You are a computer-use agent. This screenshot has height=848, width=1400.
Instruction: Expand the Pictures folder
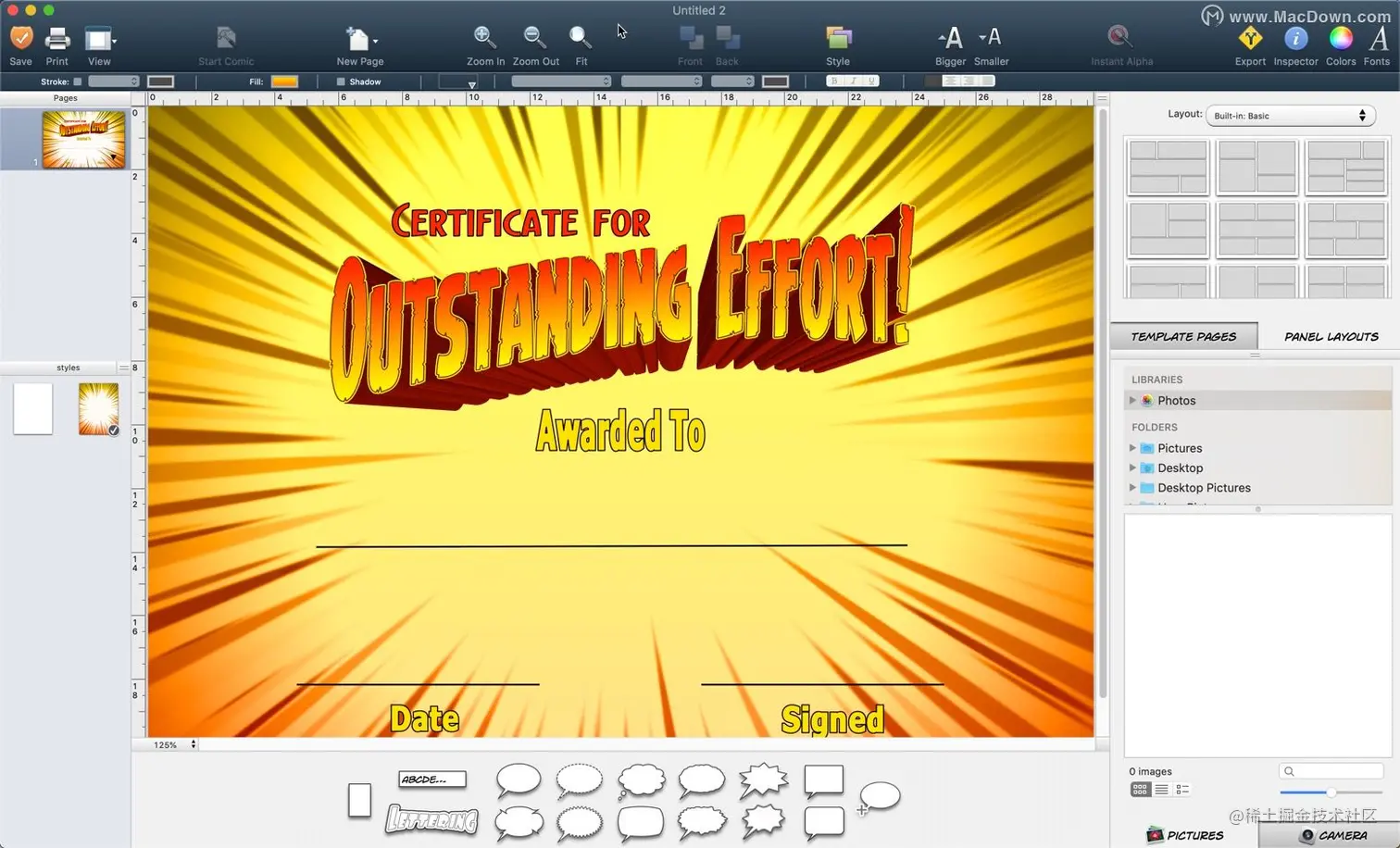click(1132, 447)
